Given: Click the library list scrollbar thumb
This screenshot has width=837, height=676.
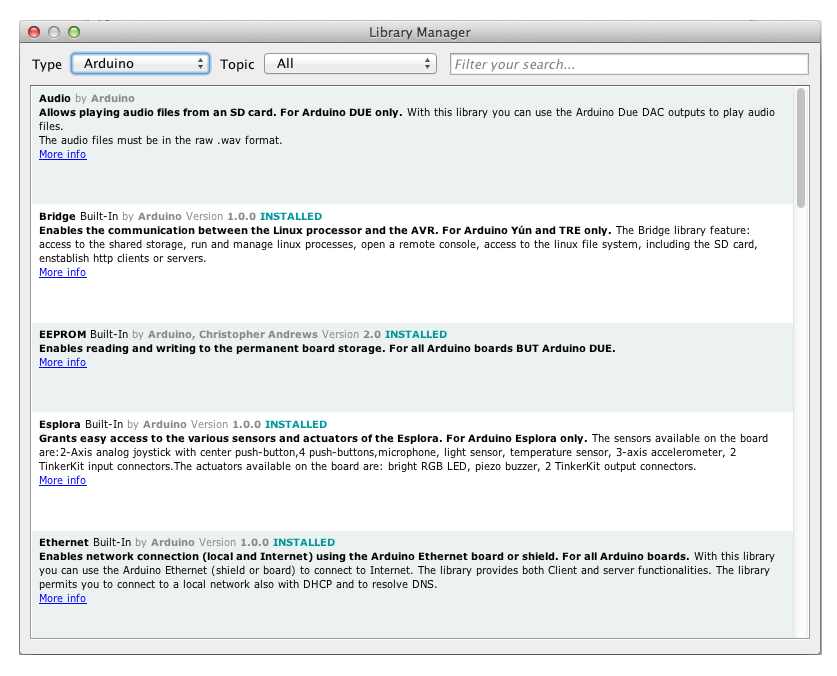Looking at the screenshot, I should [800, 148].
